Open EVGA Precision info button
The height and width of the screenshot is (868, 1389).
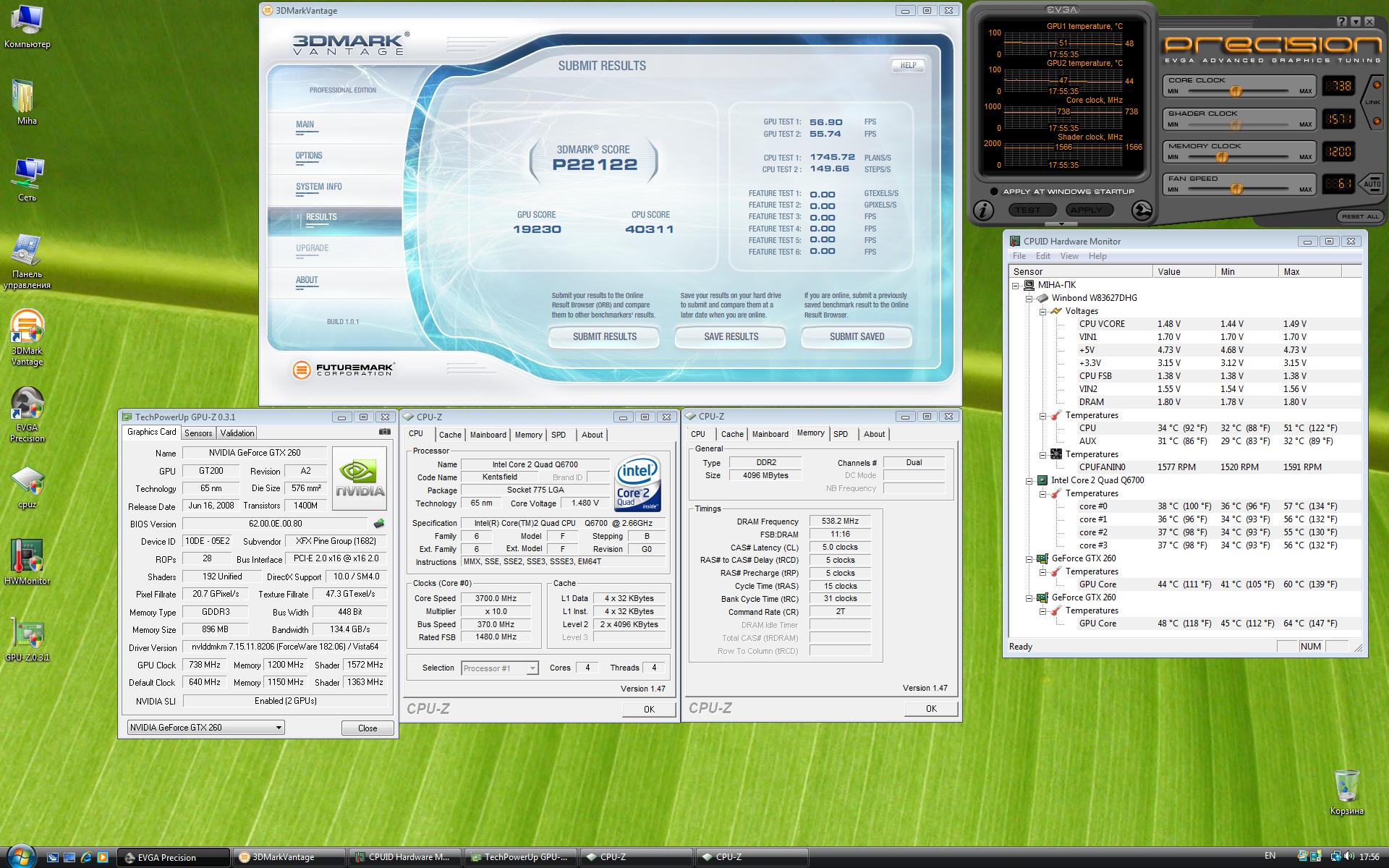tap(983, 210)
